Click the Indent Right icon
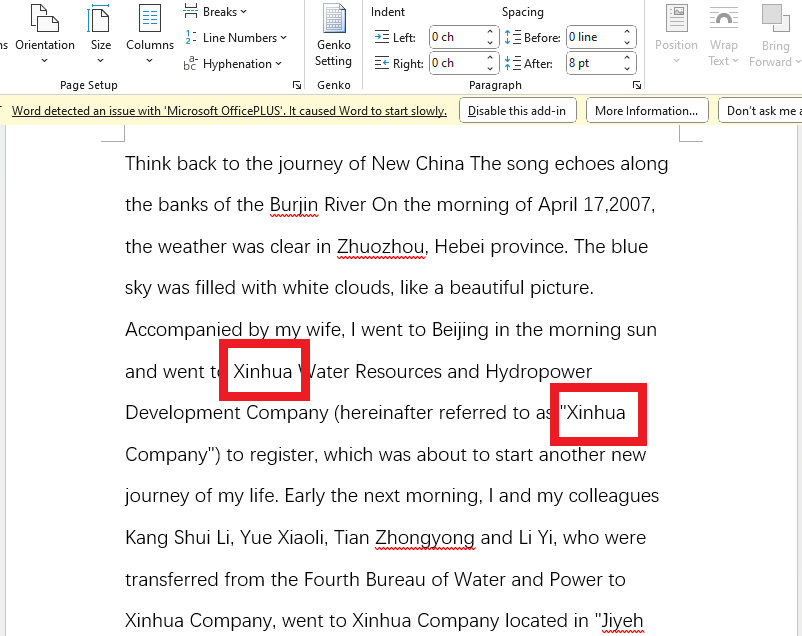The image size is (802, 636). (382, 63)
